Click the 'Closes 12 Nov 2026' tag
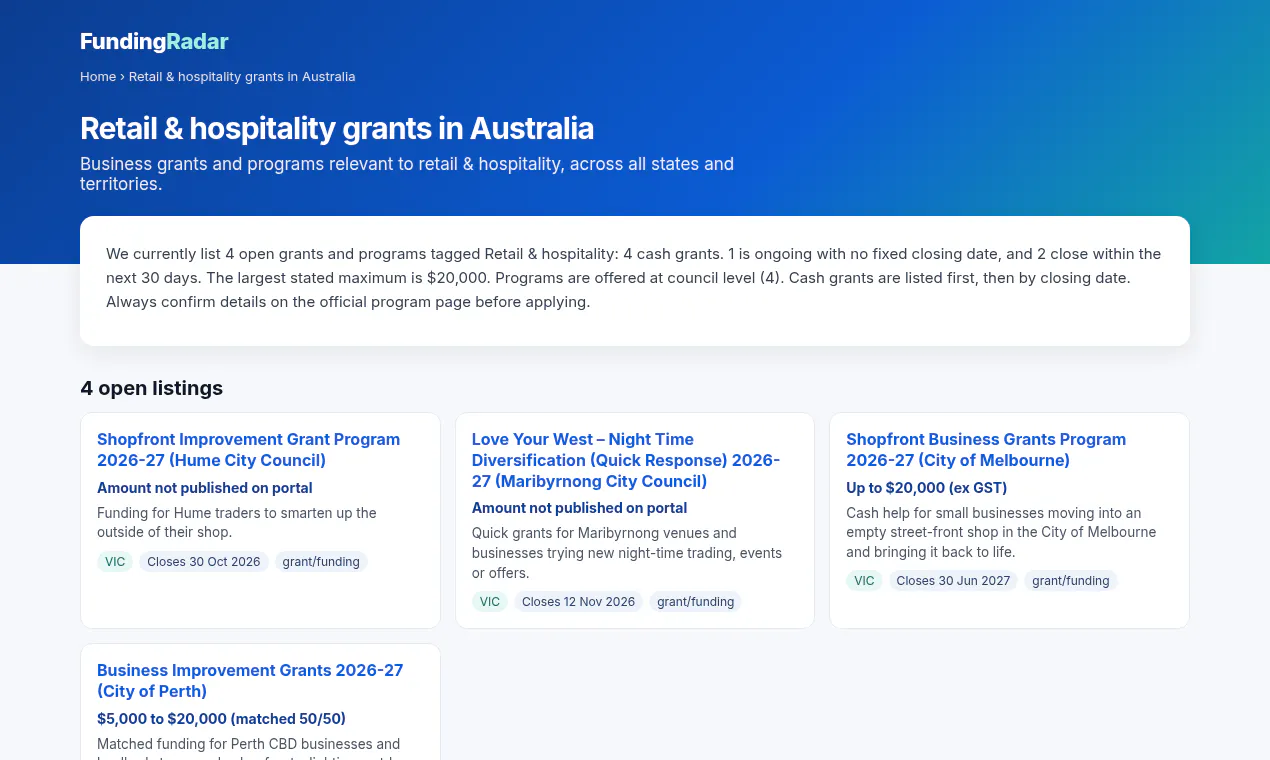Viewport: 1270px width, 760px height. click(578, 602)
